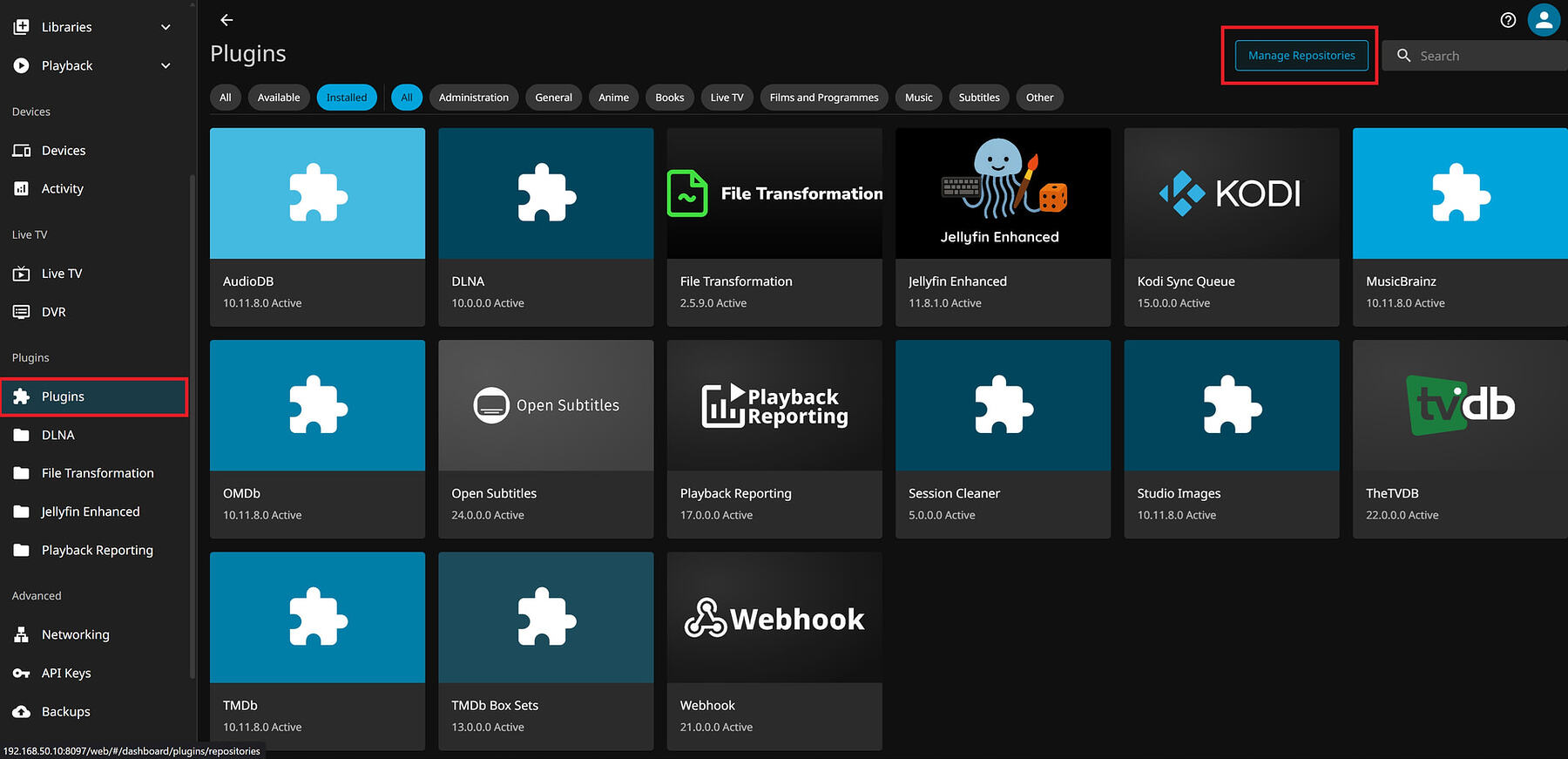Click the Playback Reporting folder icon in sidebar

tap(22, 550)
